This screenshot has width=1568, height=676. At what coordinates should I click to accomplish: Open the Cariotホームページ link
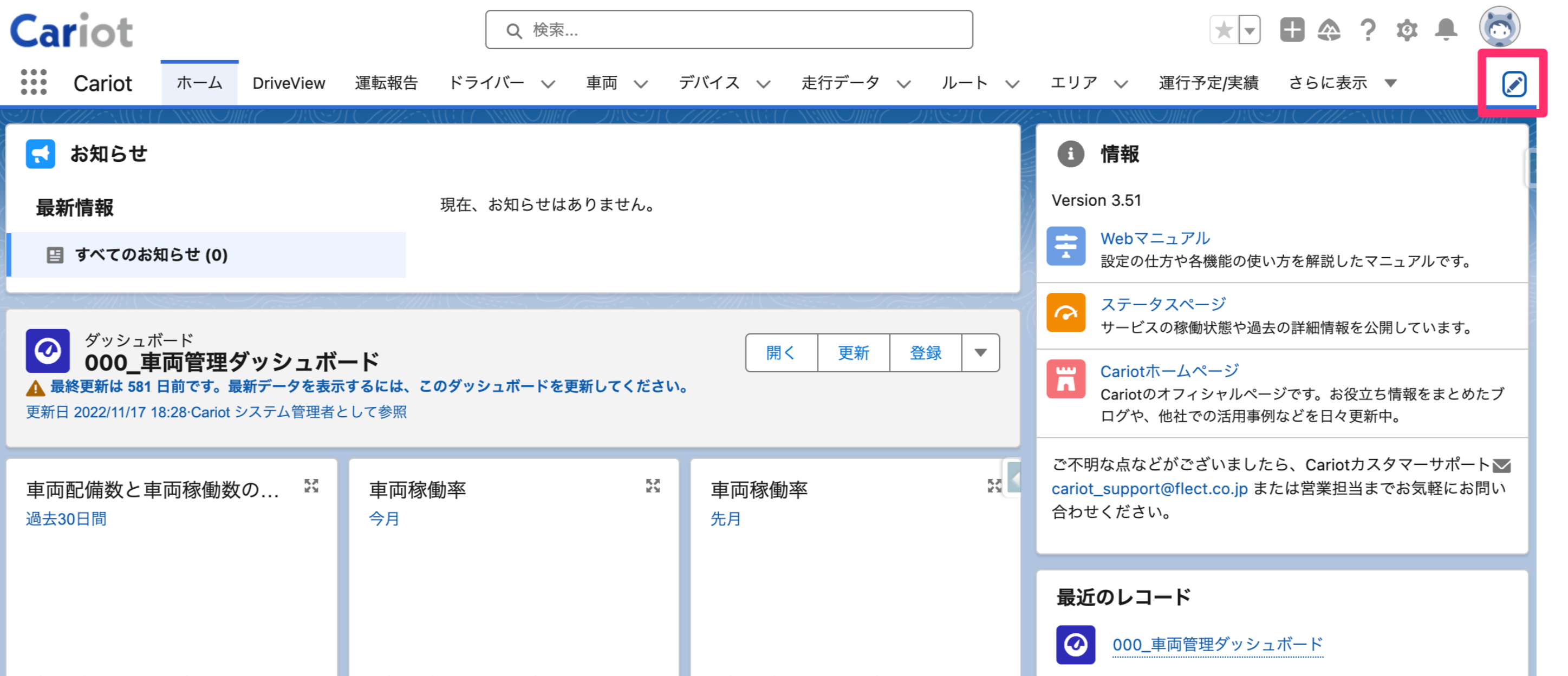(x=1169, y=371)
